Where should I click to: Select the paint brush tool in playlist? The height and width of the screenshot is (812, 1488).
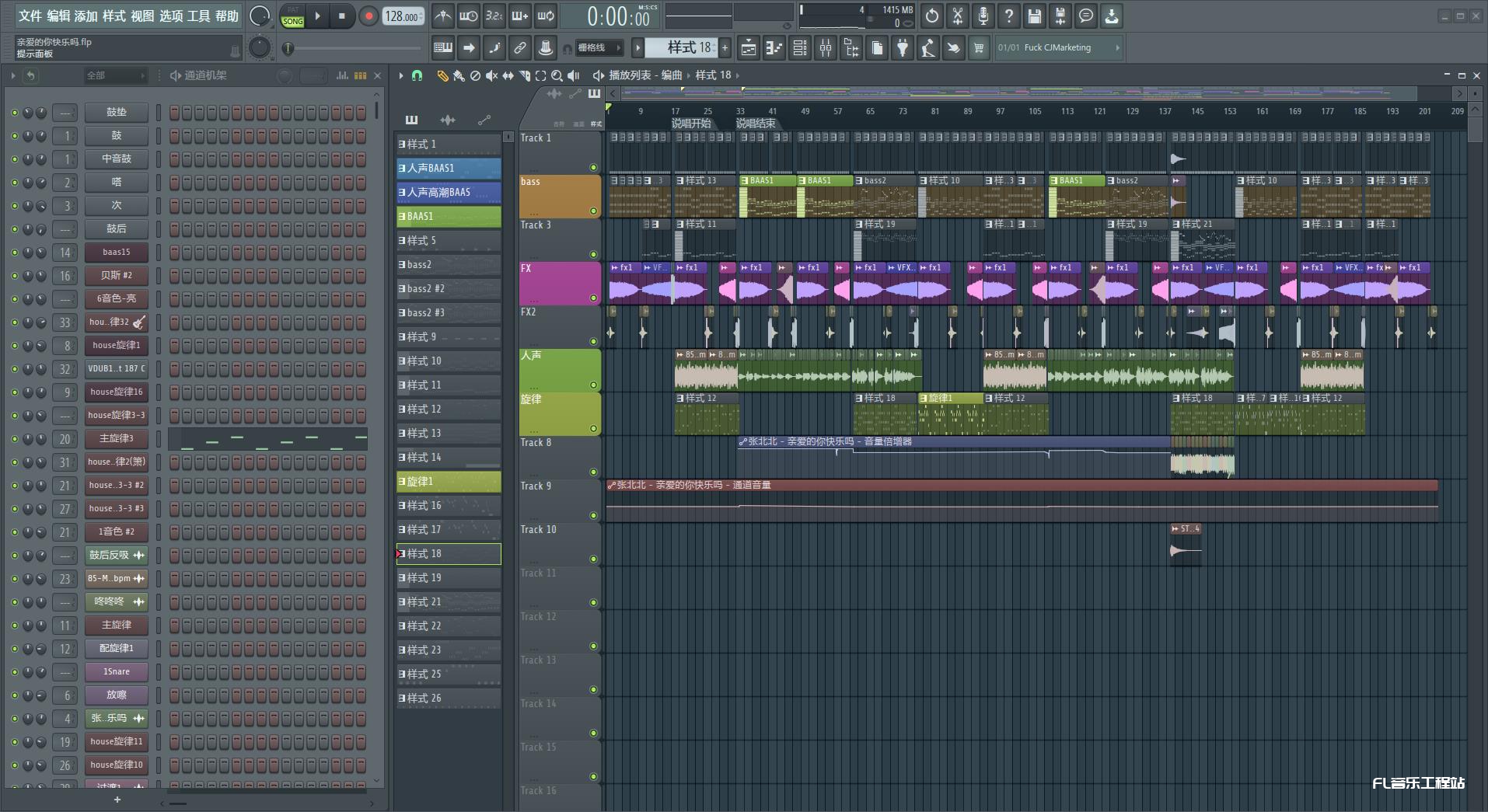click(x=459, y=75)
